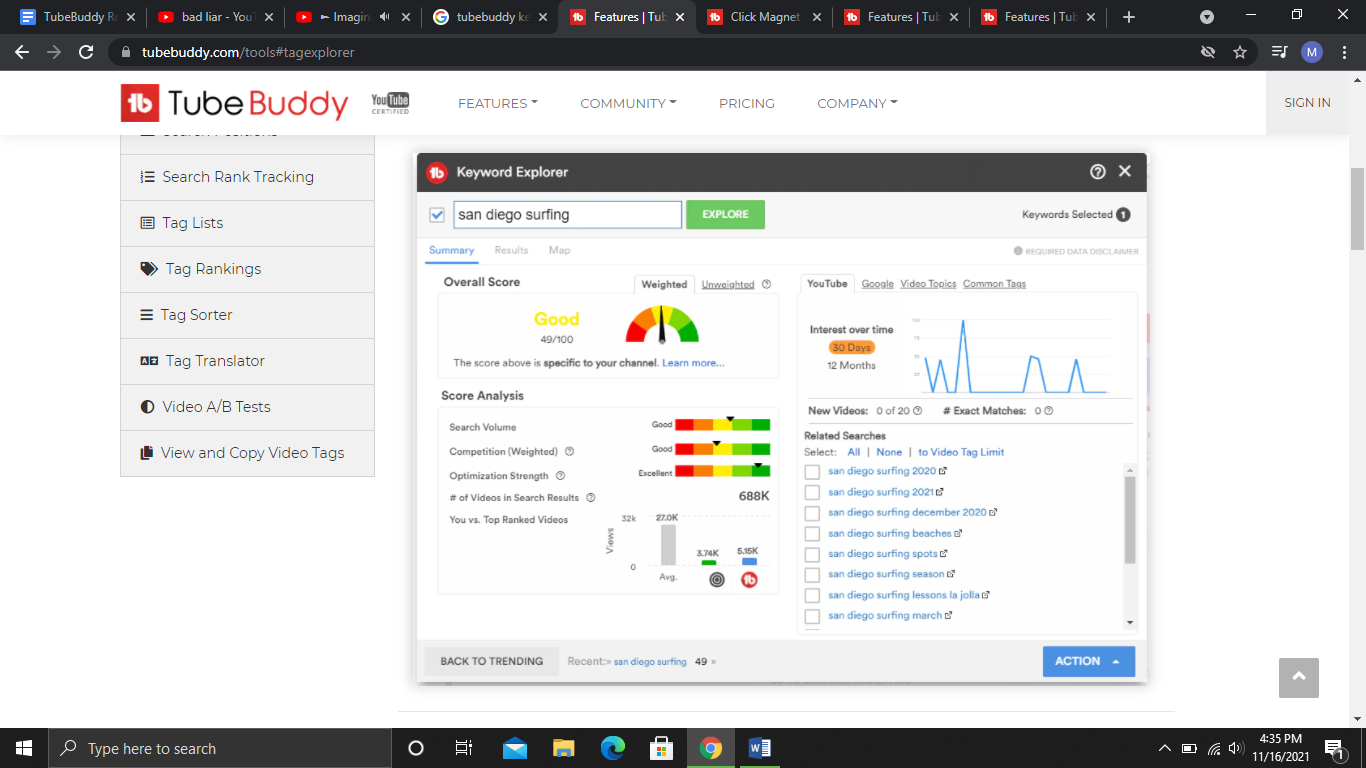Open external link icon for san diego surfing 2020
Viewport: 1366px width, 768px height.
coord(943,471)
